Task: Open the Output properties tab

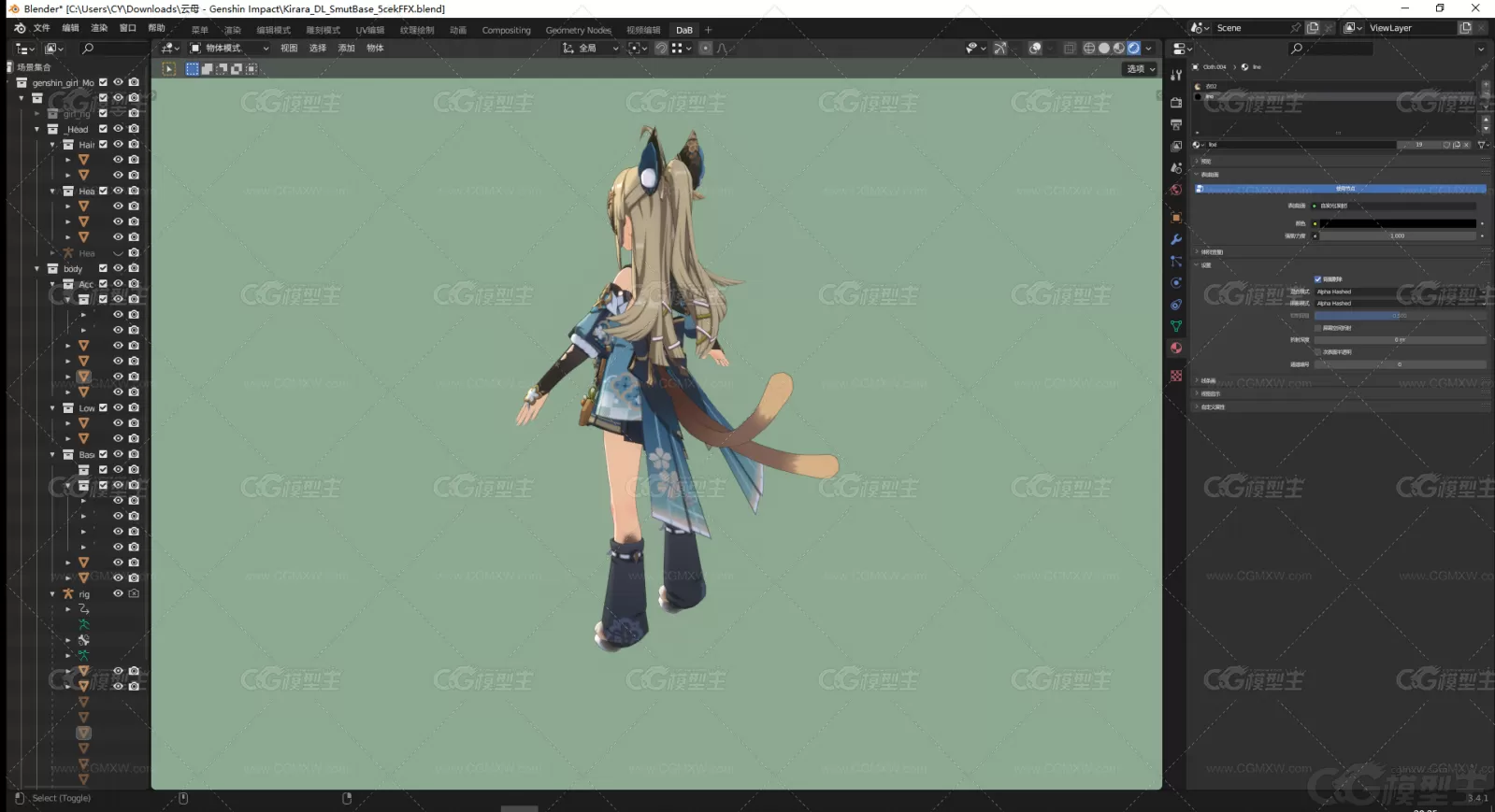Action: tap(1176, 124)
